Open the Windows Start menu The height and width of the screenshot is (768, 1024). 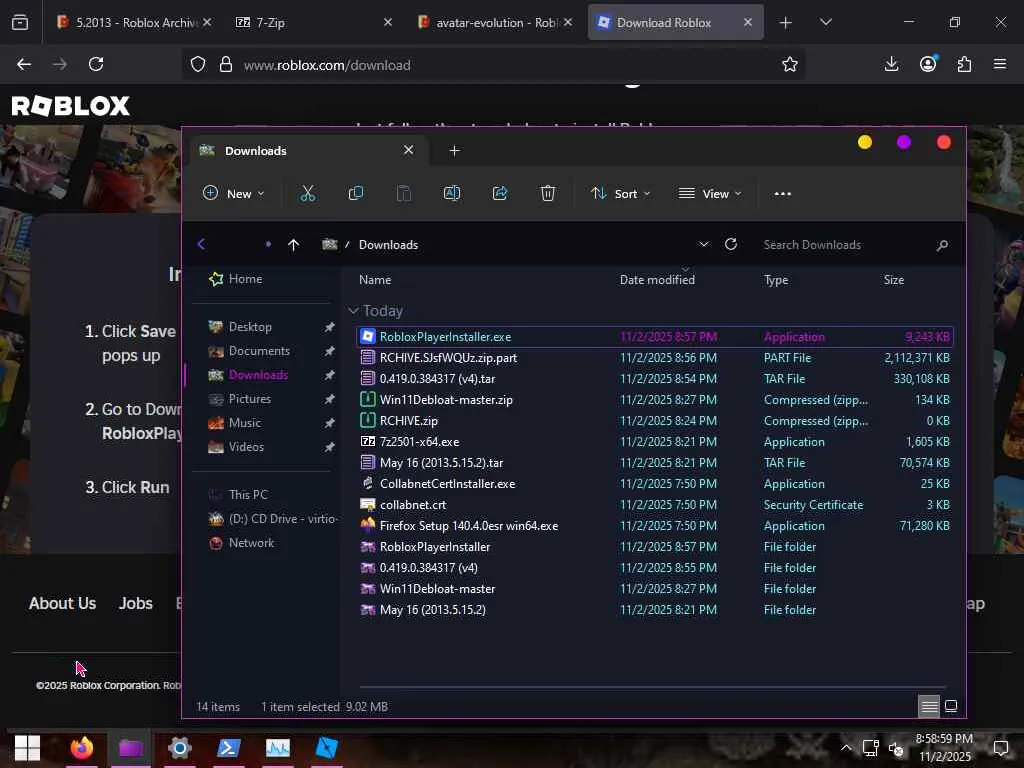tap(27, 748)
